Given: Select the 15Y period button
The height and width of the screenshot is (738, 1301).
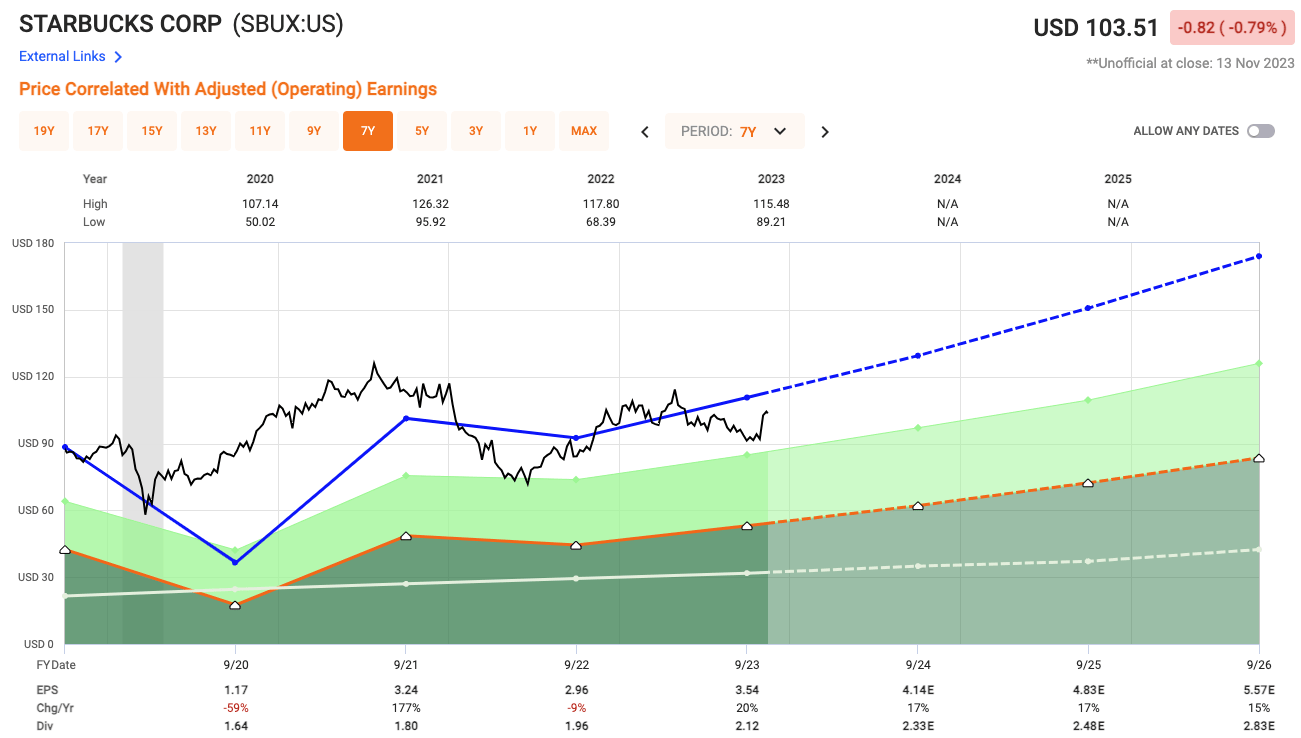Looking at the screenshot, I should click(151, 130).
